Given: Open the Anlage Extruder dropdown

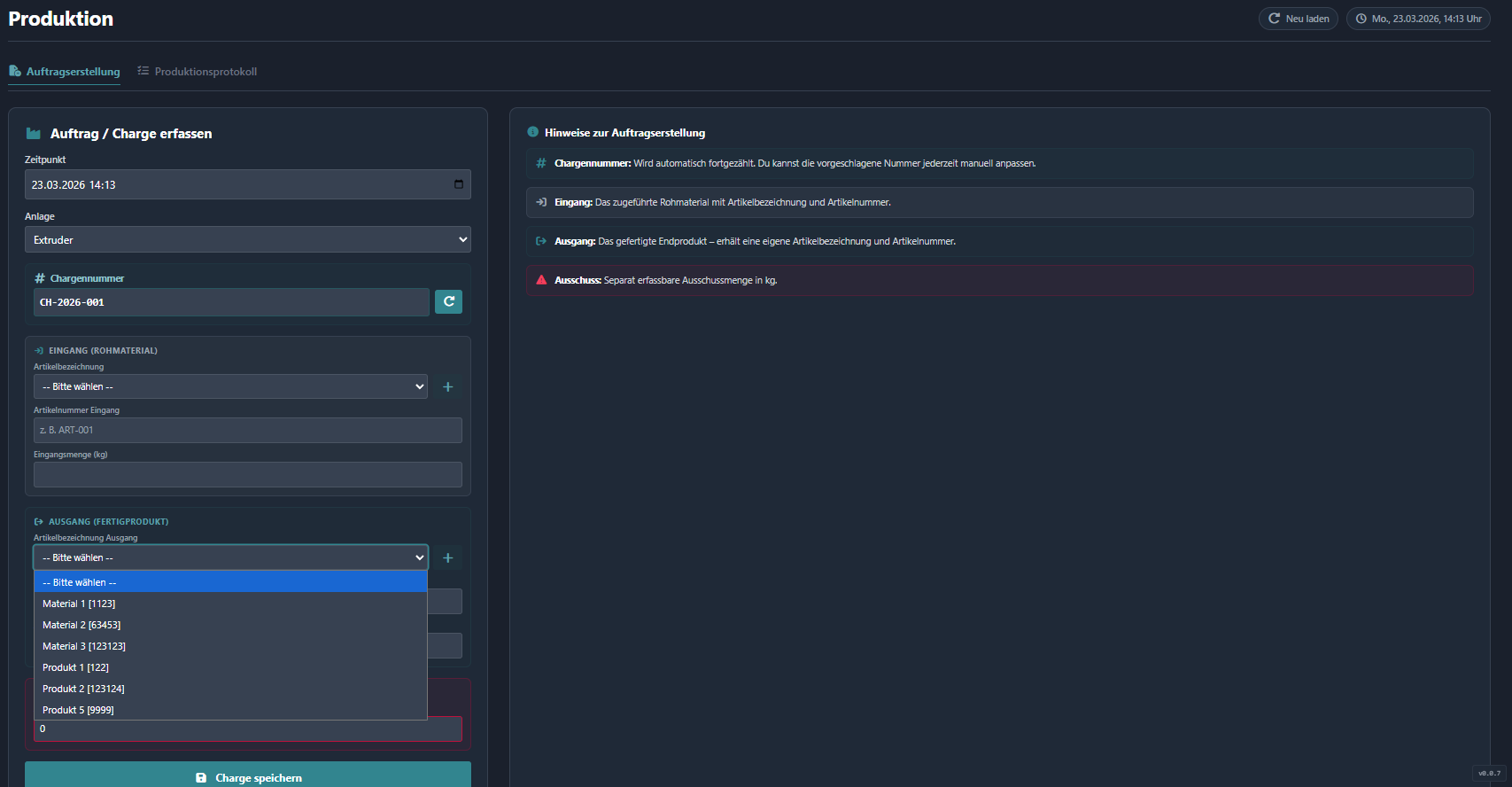Looking at the screenshot, I should (247, 240).
